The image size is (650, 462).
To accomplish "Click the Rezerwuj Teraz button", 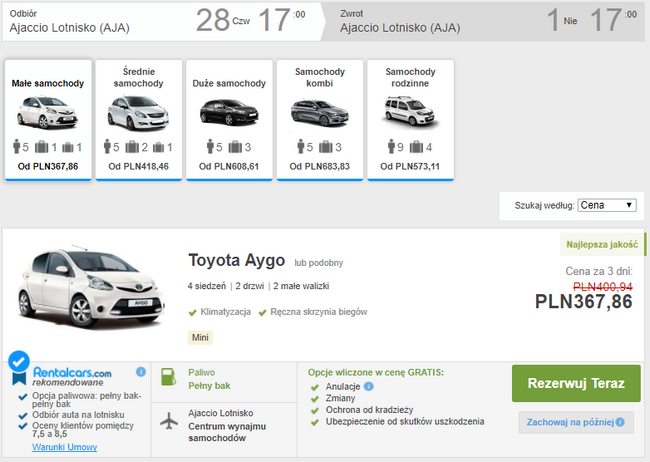I will [x=576, y=383].
